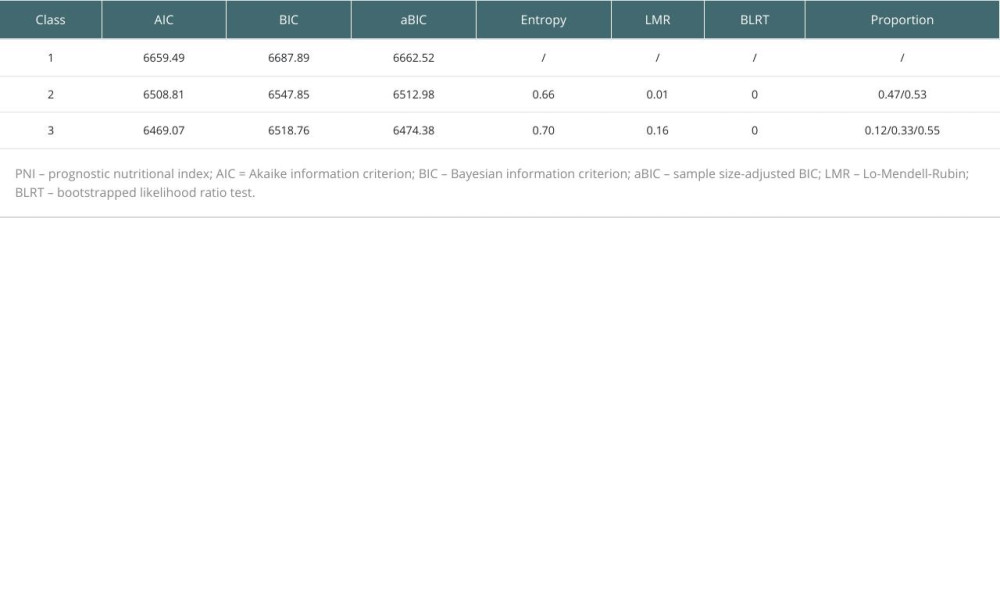Image resolution: width=1000 pixels, height=600 pixels.
Task: Select the AIC value 6659.49
Action: tap(164, 58)
